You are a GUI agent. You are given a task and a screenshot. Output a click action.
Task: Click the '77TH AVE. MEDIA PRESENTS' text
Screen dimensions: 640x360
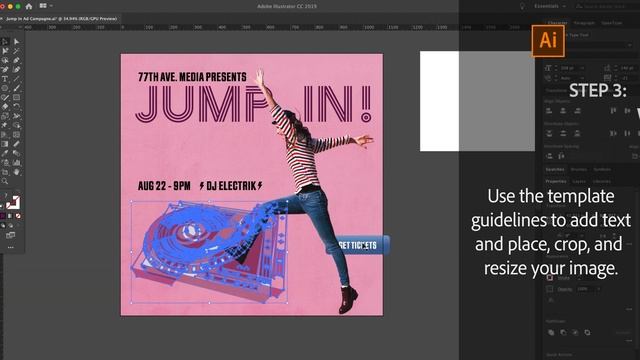[x=192, y=77]
